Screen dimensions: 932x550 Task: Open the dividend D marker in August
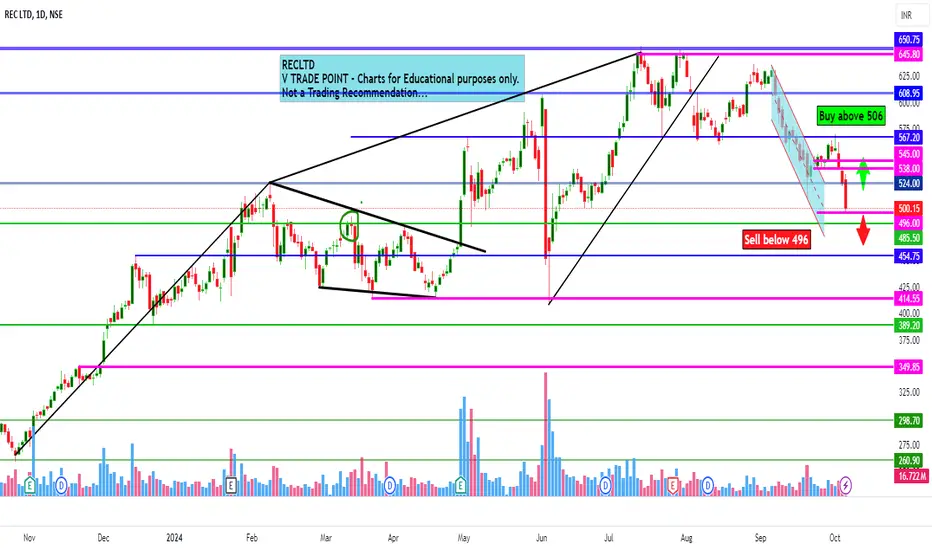707,486
